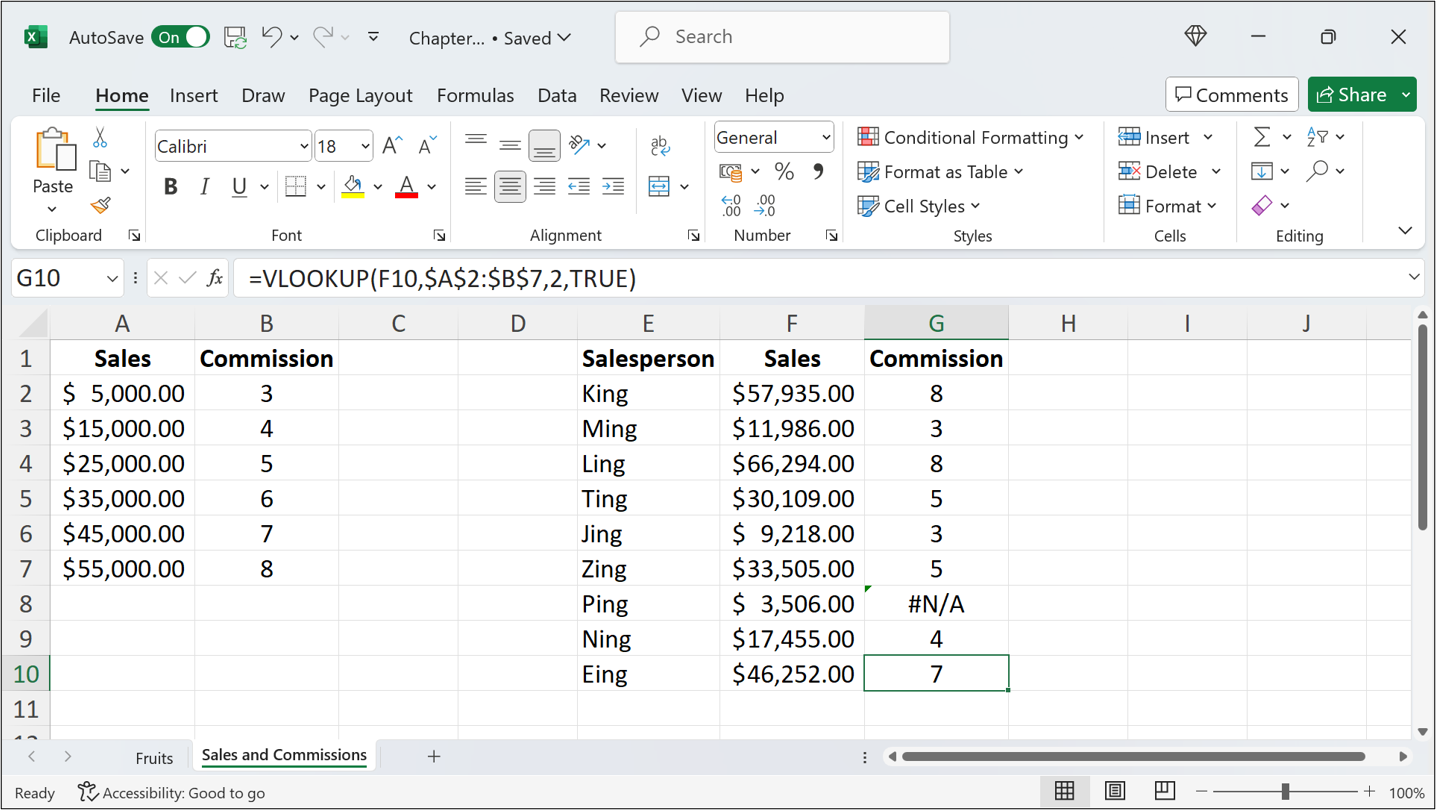Switch to the Formulas ribbon tab
Screen dimensions: 1436x810
tap(475, 95)
